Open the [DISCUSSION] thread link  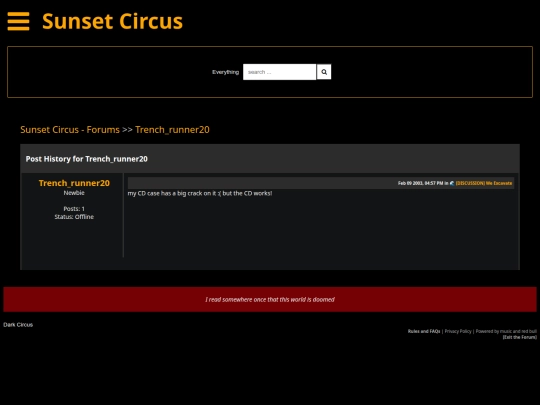pyautogui.click(x=484, y=183)
